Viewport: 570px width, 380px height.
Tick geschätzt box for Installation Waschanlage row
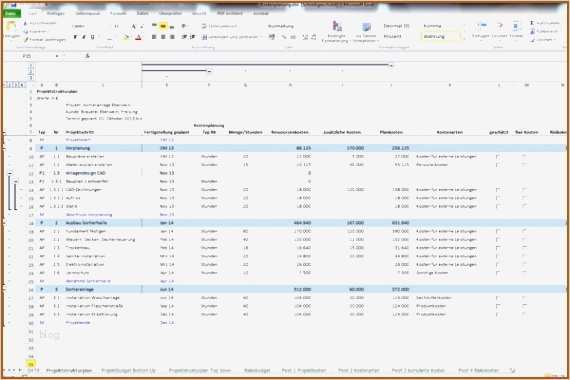[x=498, y=298]
